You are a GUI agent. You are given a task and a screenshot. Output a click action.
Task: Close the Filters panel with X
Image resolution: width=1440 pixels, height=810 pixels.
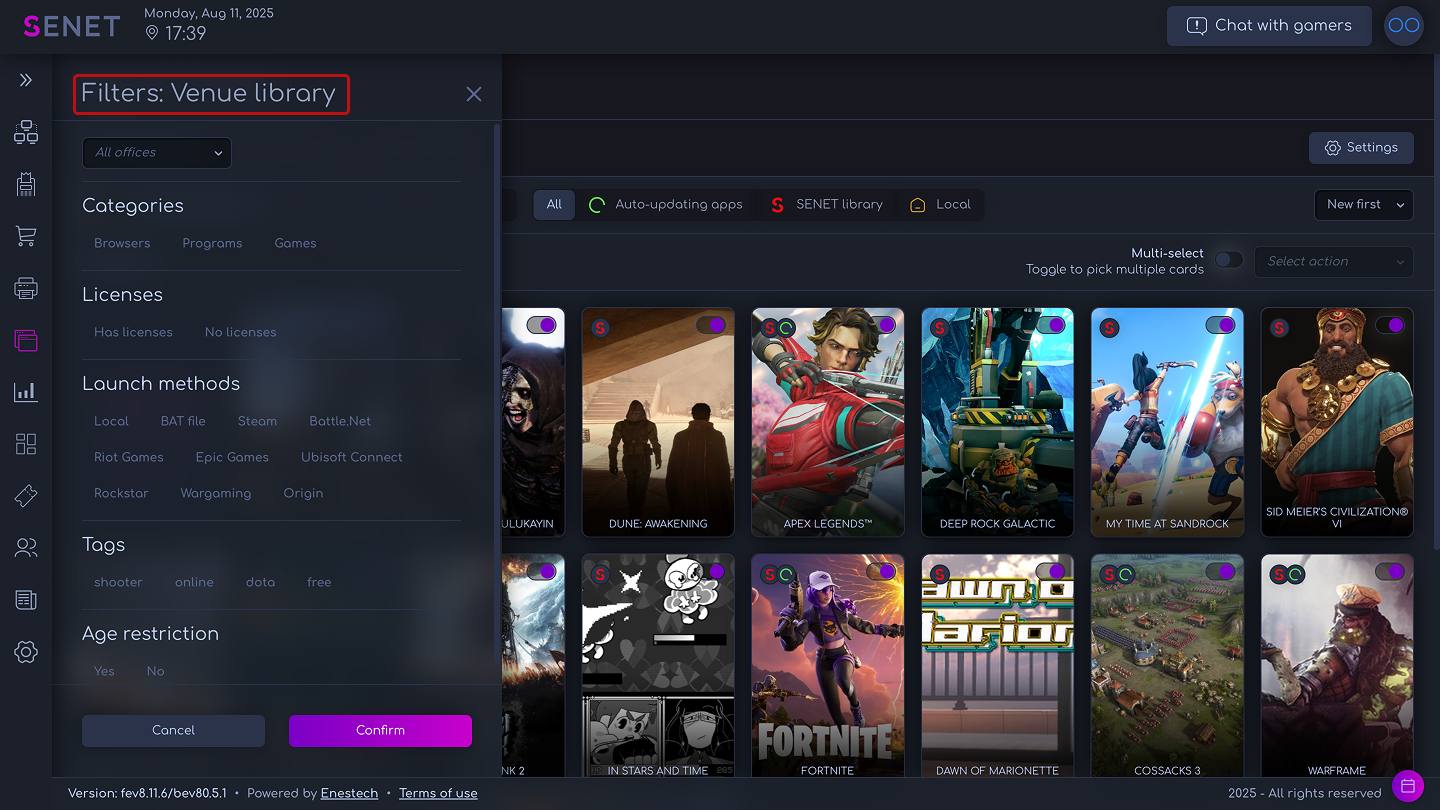coord(474,94)
